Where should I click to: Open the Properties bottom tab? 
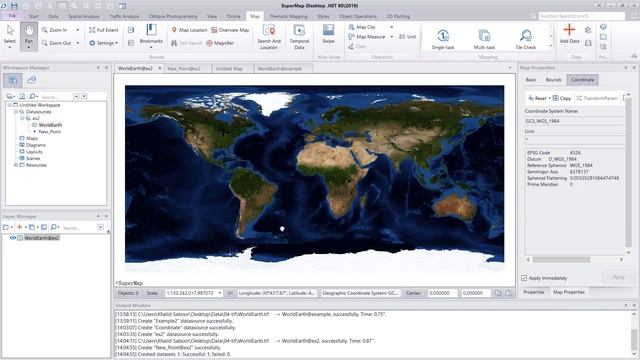coord(534,292)
